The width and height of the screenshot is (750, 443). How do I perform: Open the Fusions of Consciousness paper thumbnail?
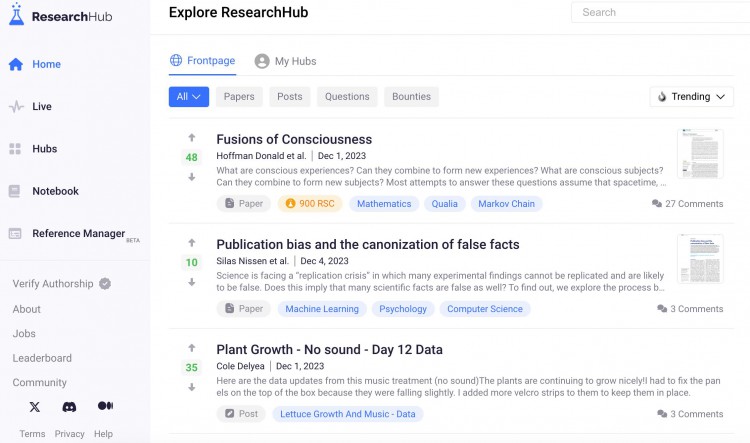coord(700,154)
